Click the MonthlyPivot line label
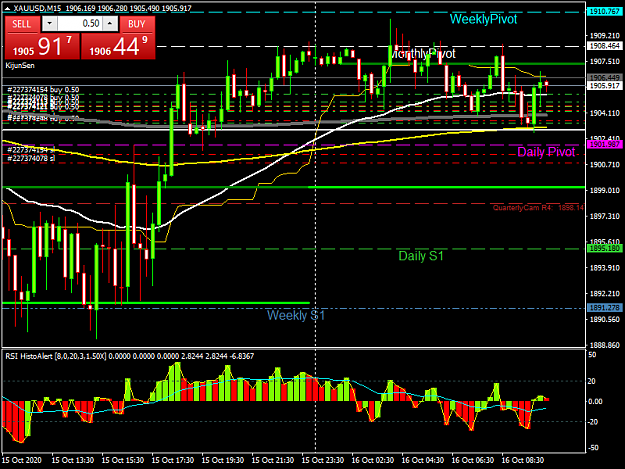This screenshot has height=469, width=625. [422, 53]
